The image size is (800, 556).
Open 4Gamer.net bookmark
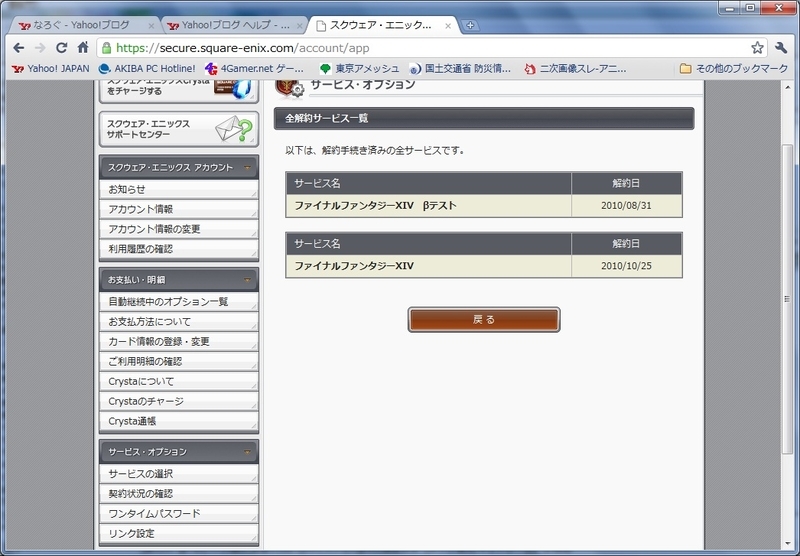[254, 68]
